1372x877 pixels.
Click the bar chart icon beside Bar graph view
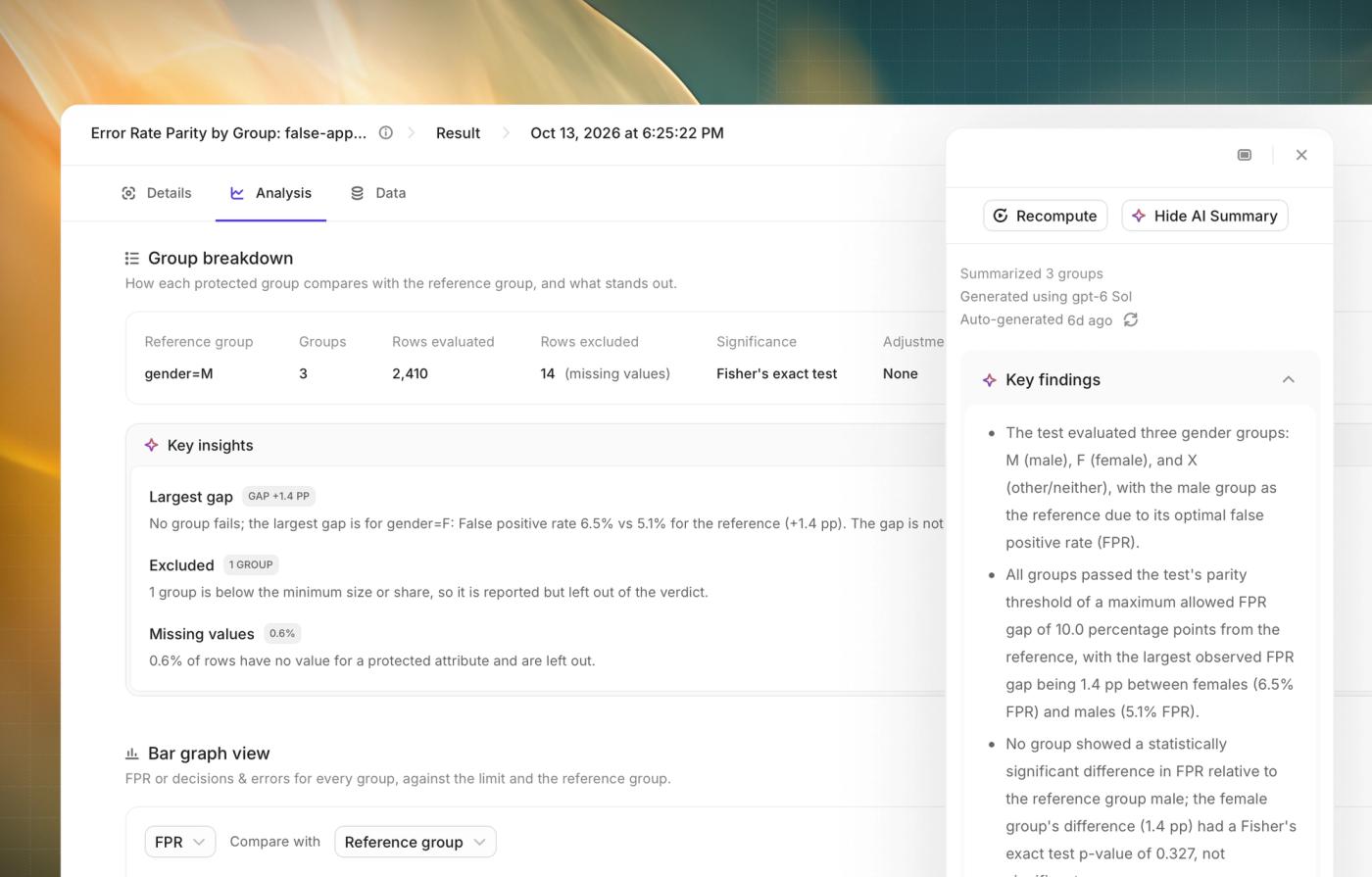click(x=132, y=754)
